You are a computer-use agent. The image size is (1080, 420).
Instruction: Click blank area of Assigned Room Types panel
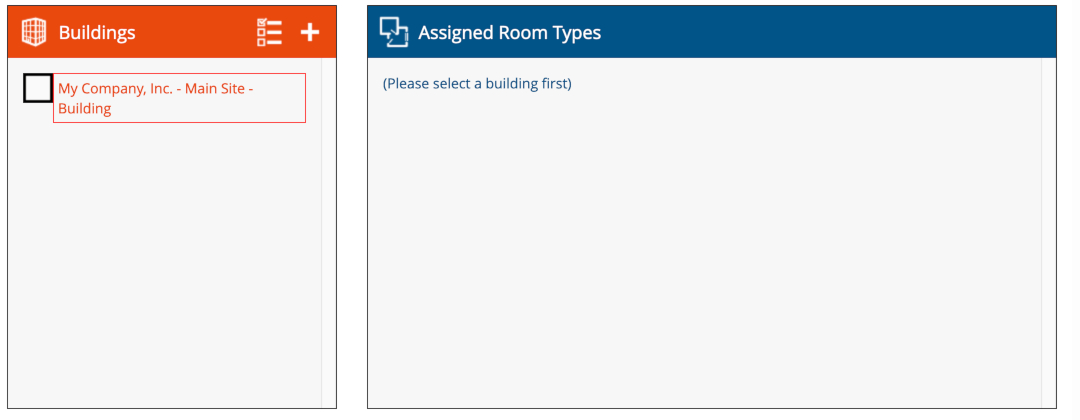(700, 250)
